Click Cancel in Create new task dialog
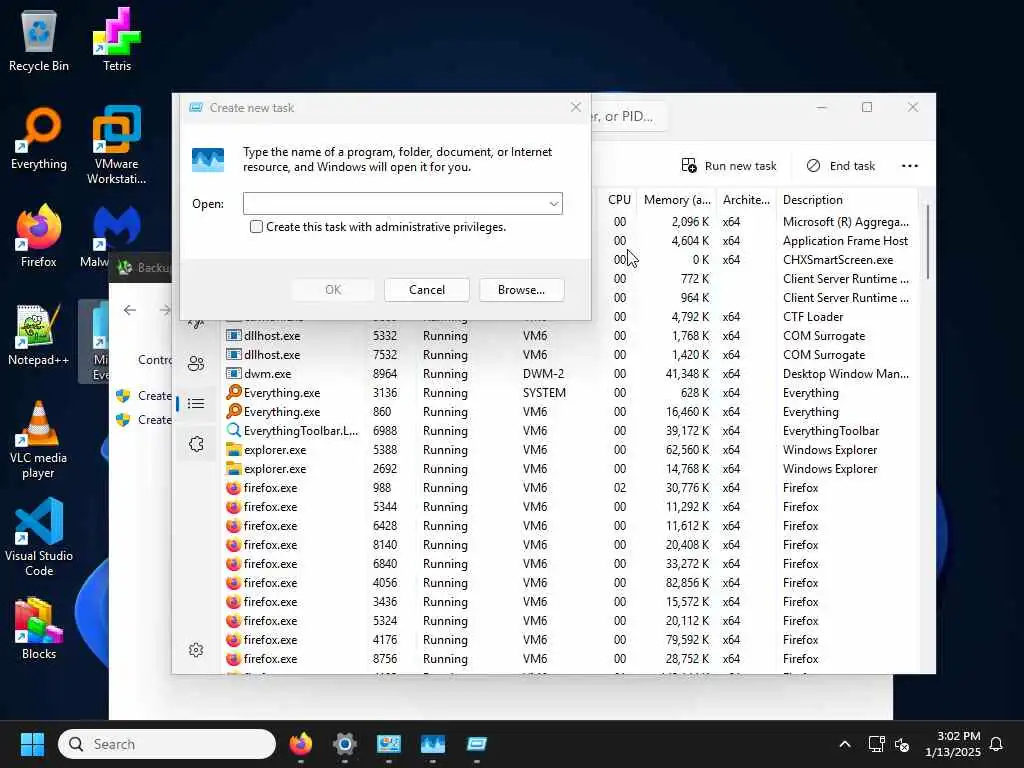1024x768 pixels. click(426, 289)
